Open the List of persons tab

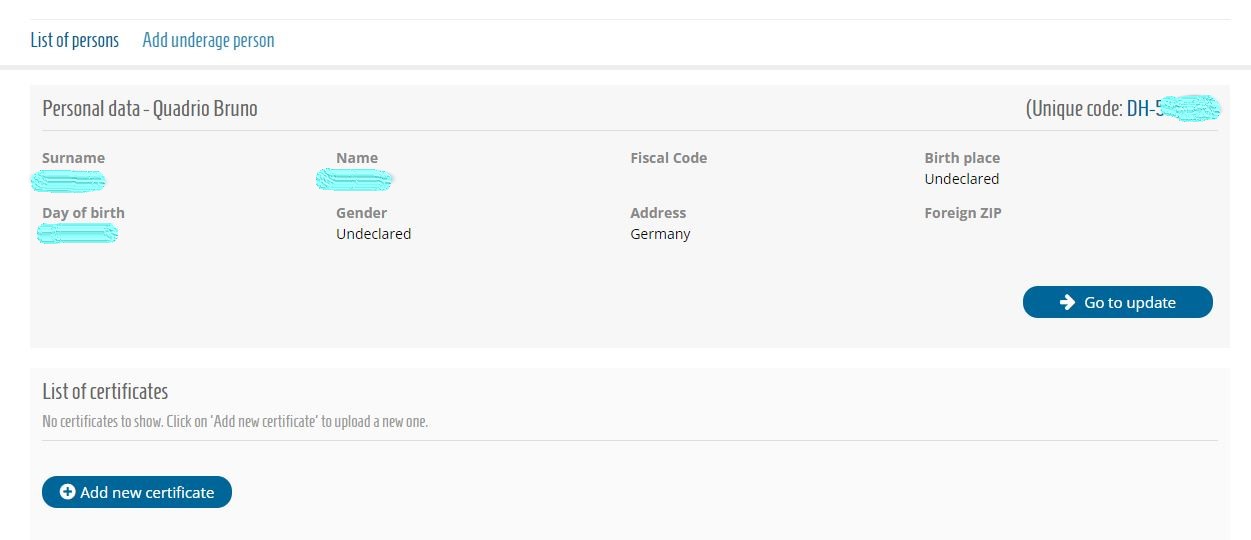point(75,41)
